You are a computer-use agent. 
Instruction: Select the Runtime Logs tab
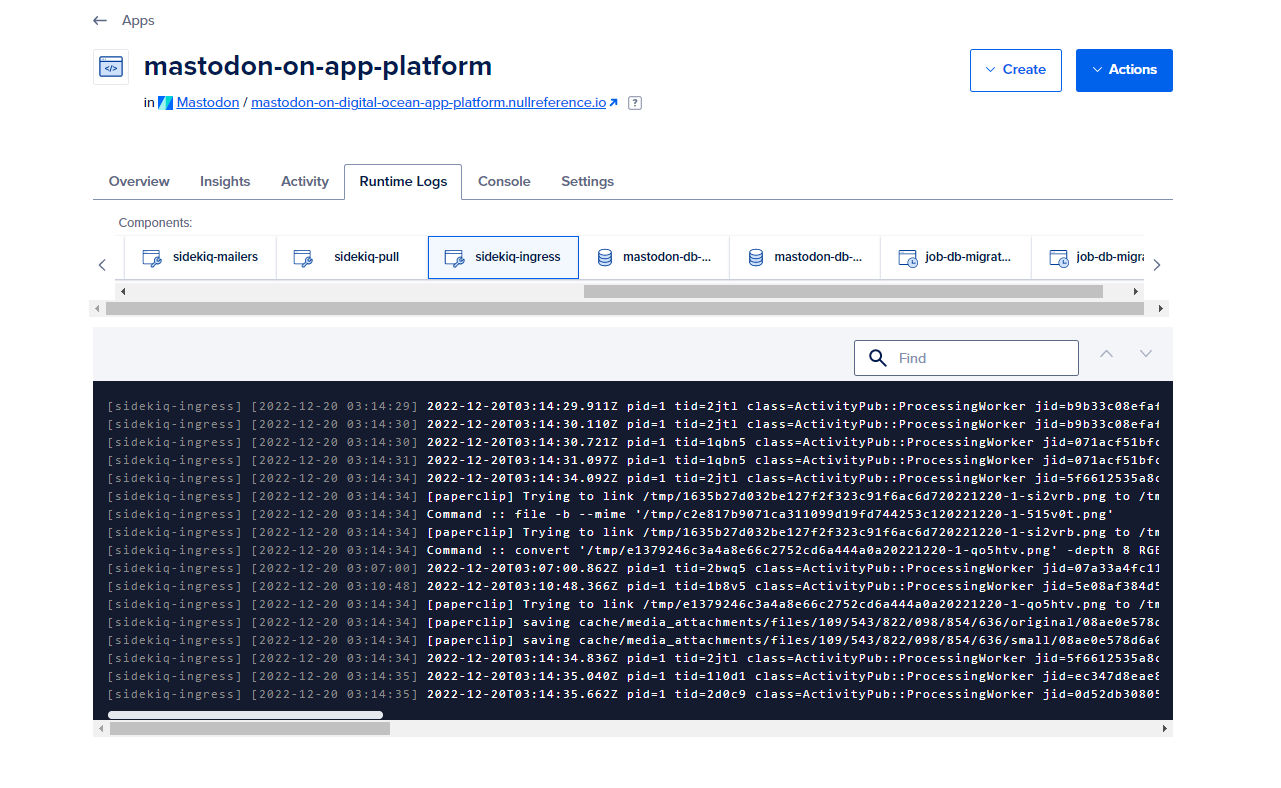(403, 182)
